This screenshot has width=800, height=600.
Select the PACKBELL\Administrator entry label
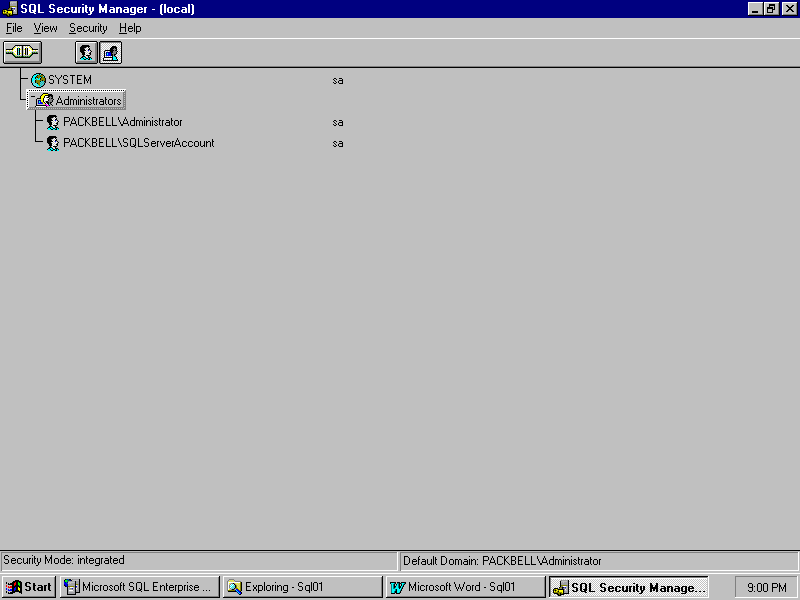pos(122,122)
